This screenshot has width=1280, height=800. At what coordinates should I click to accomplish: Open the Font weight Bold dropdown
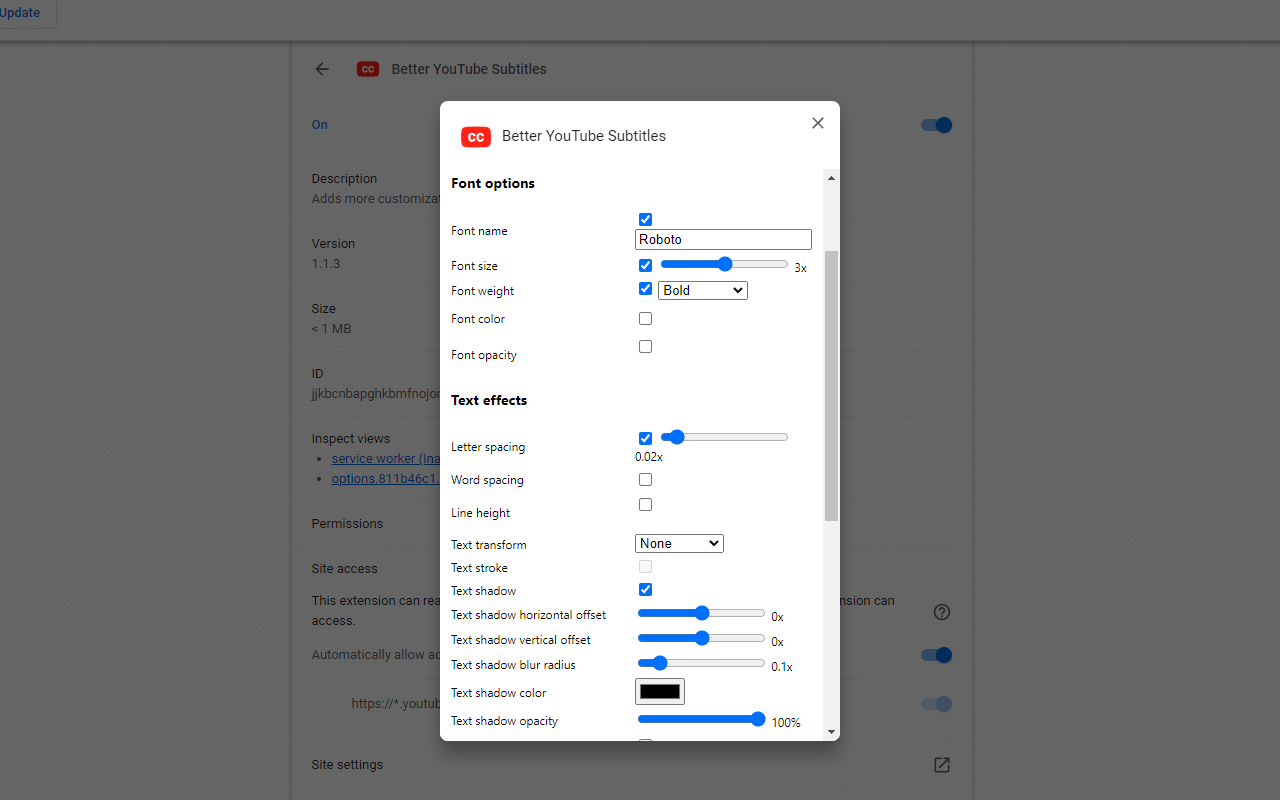[x=703, y=290]
